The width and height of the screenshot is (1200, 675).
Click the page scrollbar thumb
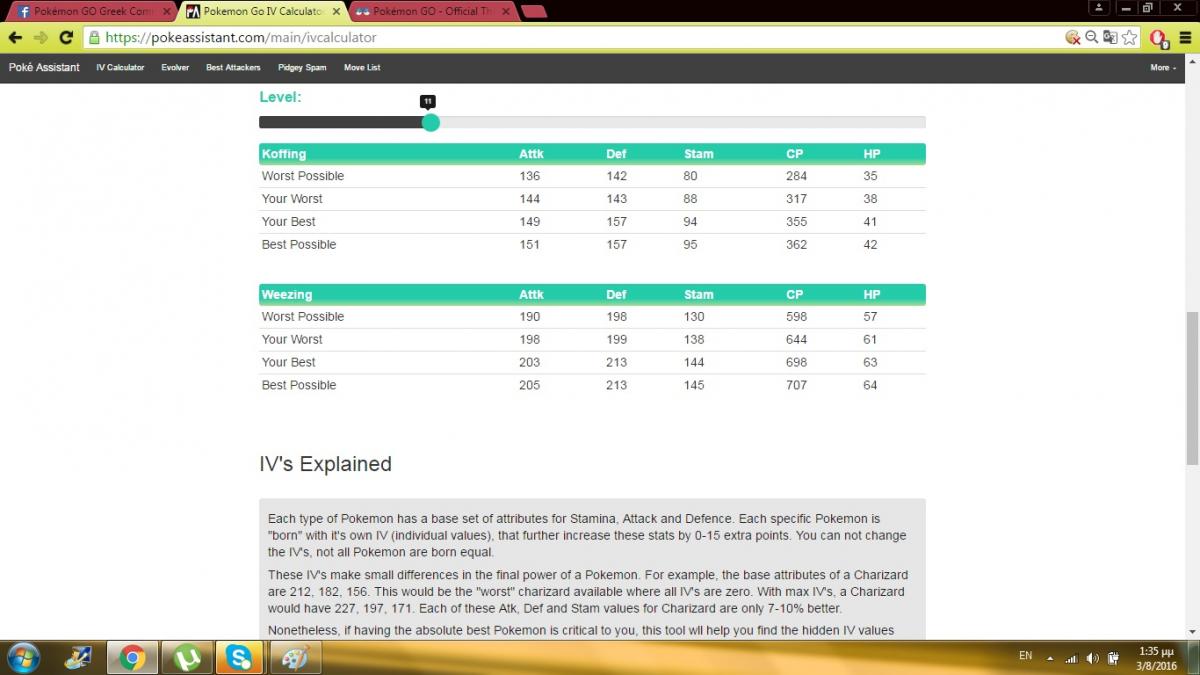click(1191, 388)
